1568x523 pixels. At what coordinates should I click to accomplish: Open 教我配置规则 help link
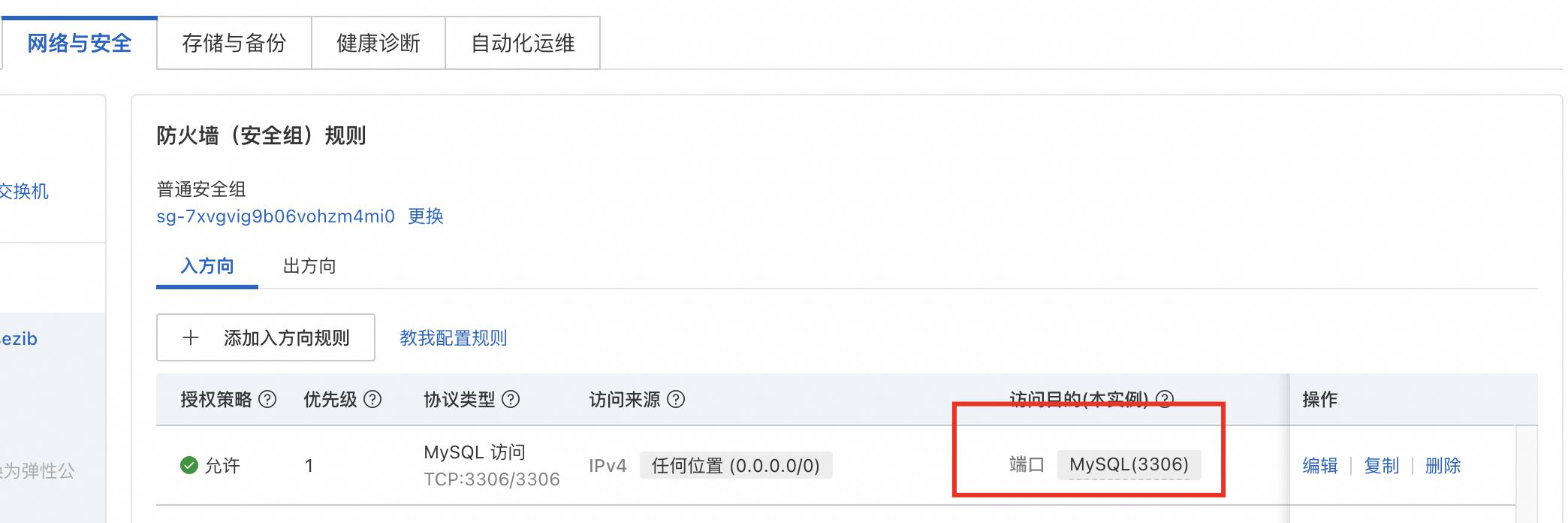[x=454, y=338]
